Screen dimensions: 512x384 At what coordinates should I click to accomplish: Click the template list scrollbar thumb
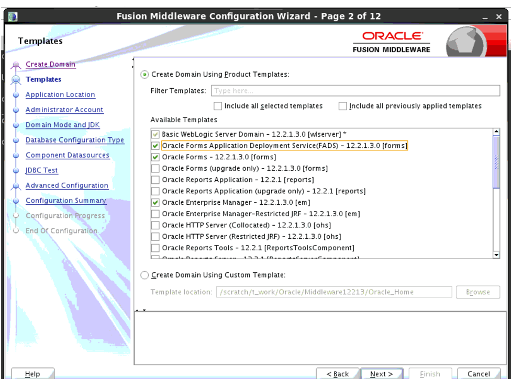496,162
